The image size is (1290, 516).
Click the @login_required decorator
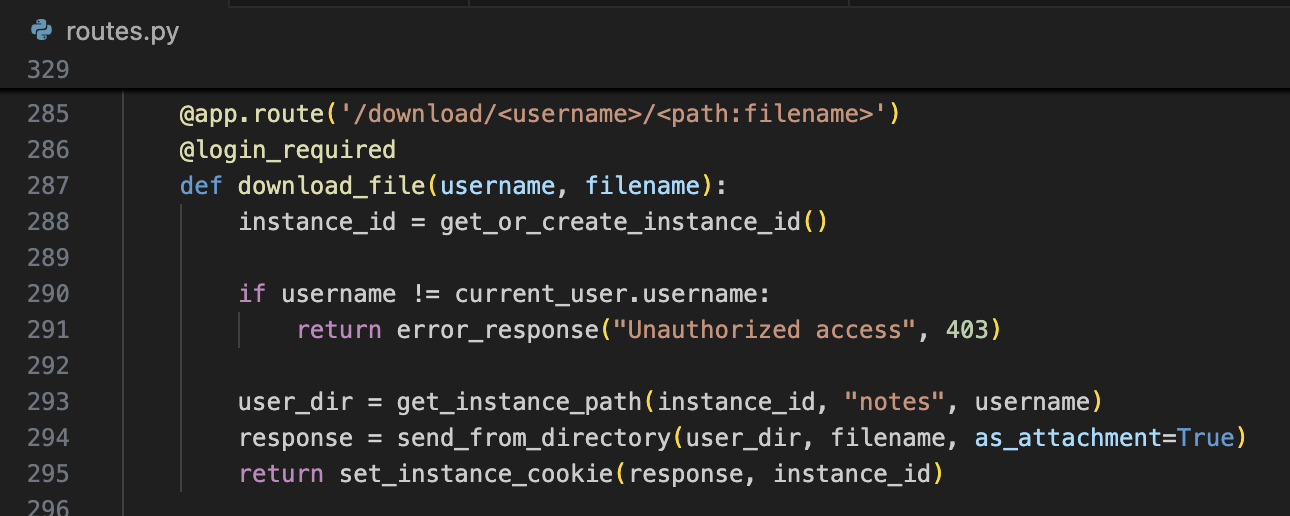(x=288, y=150)
